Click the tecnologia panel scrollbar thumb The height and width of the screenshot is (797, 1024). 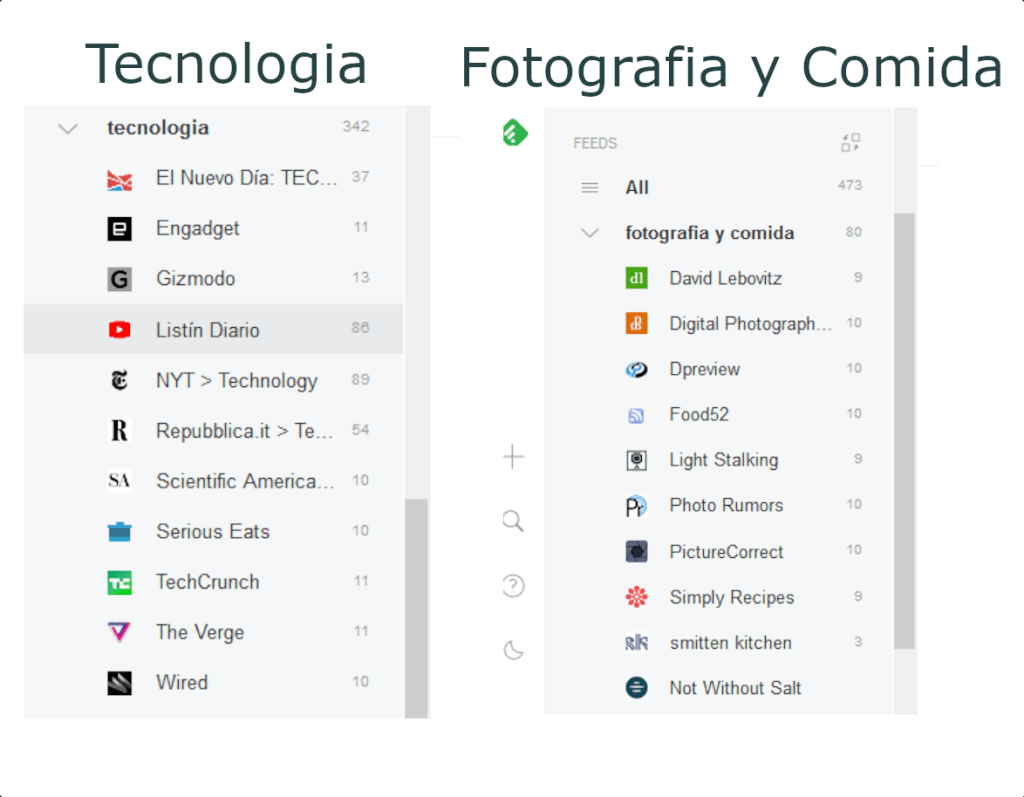[x=416, y=605]
